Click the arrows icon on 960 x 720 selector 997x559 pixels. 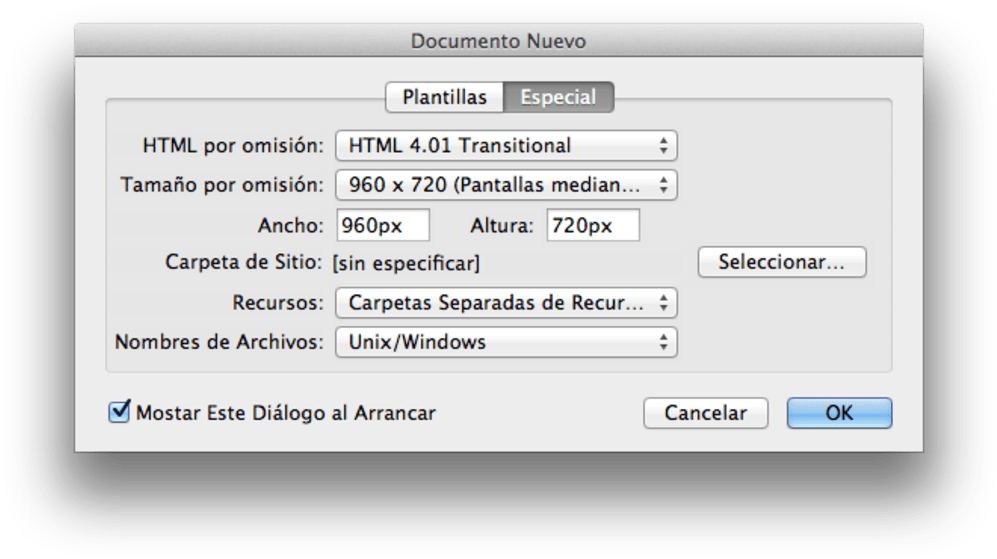click(x=663, y=185)
